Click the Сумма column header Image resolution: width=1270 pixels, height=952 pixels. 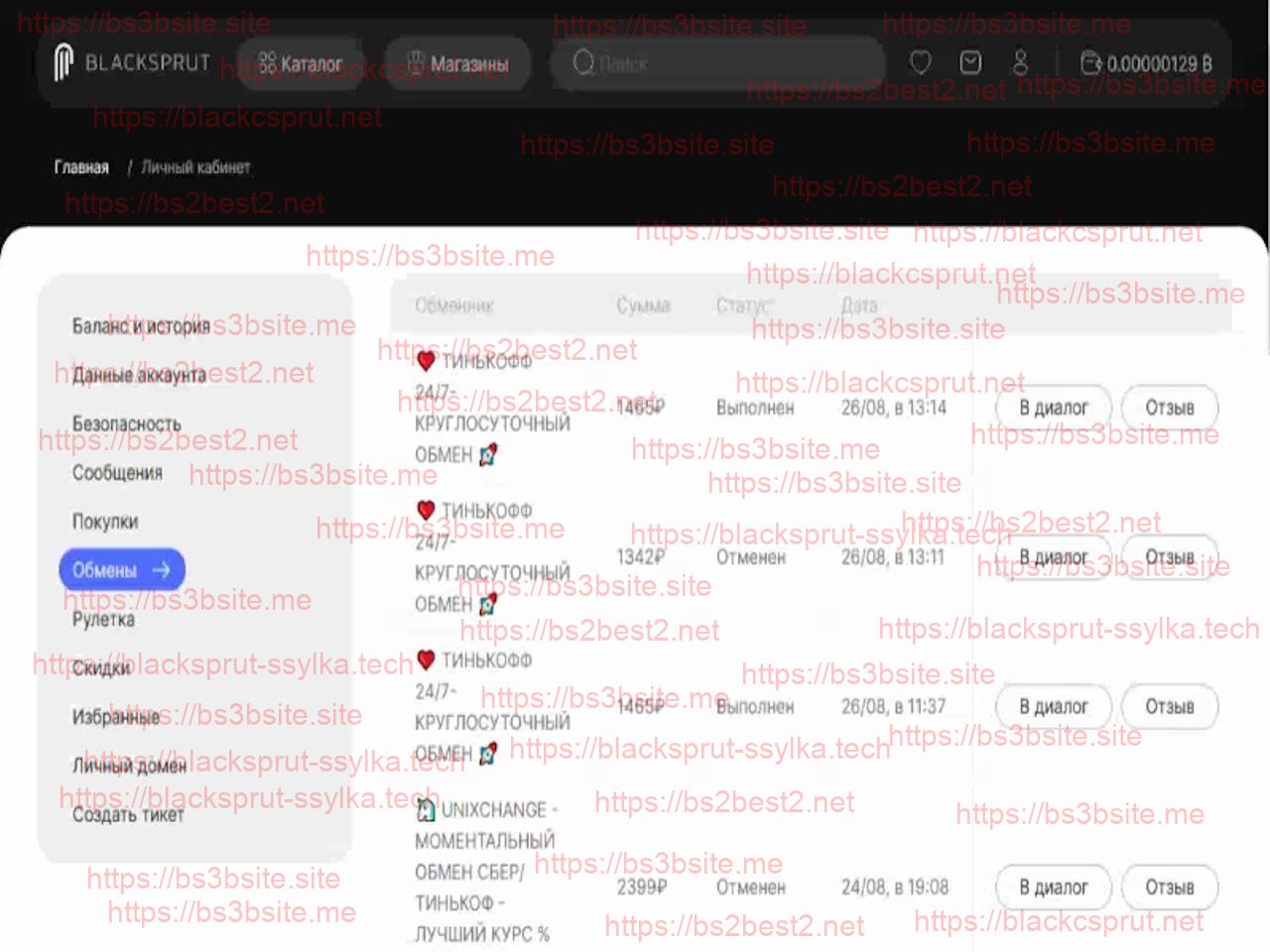pos(643,305)
